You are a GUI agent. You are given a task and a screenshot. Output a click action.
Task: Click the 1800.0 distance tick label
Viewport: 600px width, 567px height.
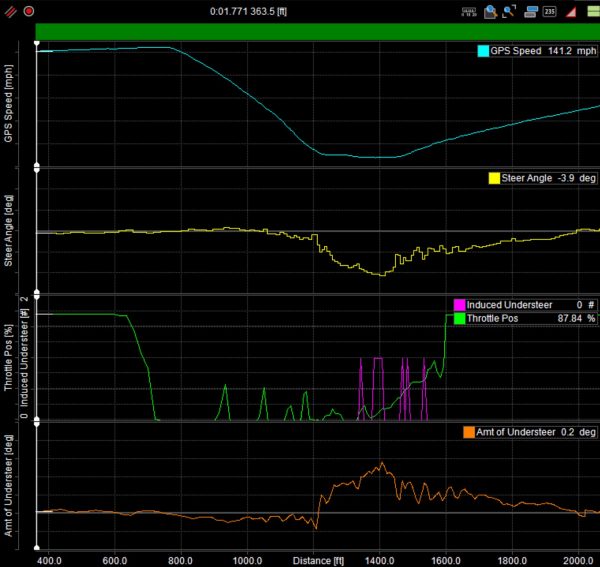tap(512, 561)
